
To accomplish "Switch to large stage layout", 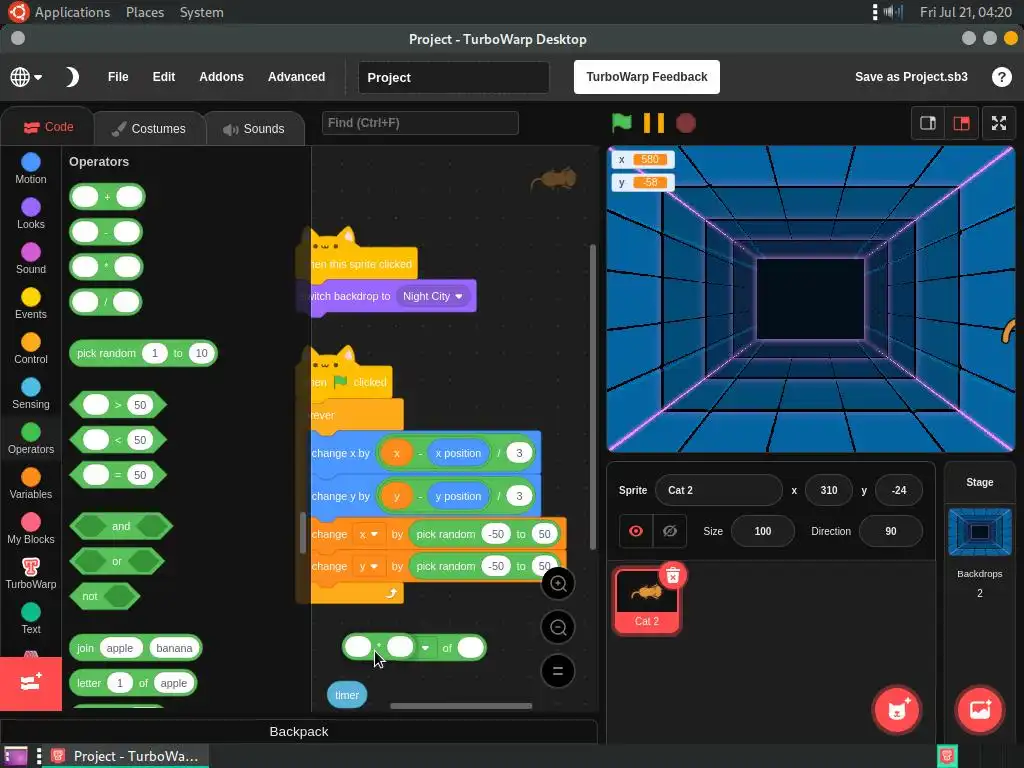I will [x=961, y=123].
